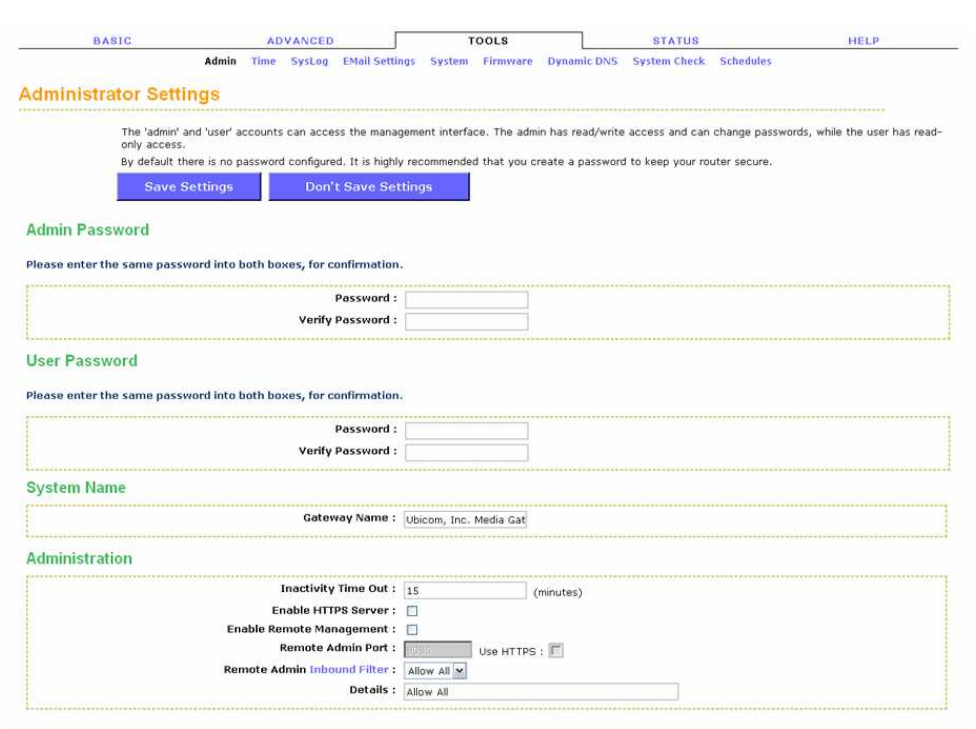
Task: Click the Details Allow All field
Action: click(x=541, y=692)
